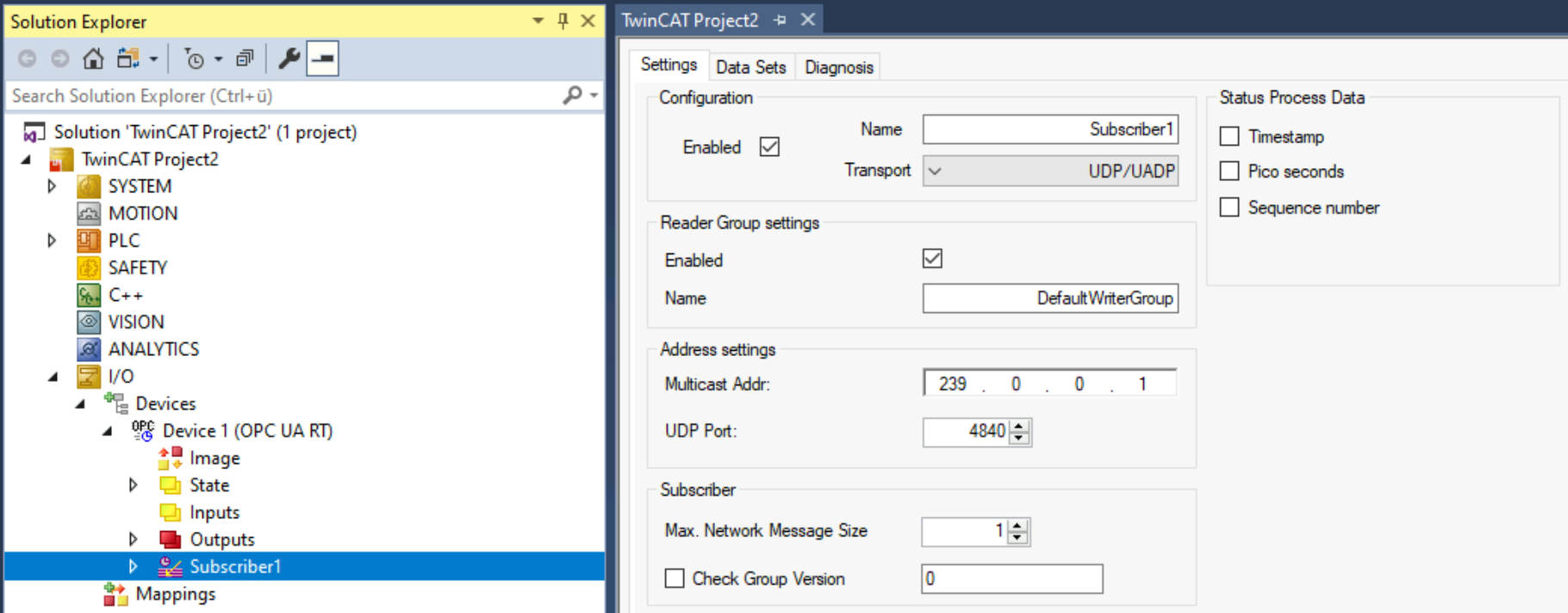
Task: Select Subscriber1 in the tree
Action: click(235, 566)
